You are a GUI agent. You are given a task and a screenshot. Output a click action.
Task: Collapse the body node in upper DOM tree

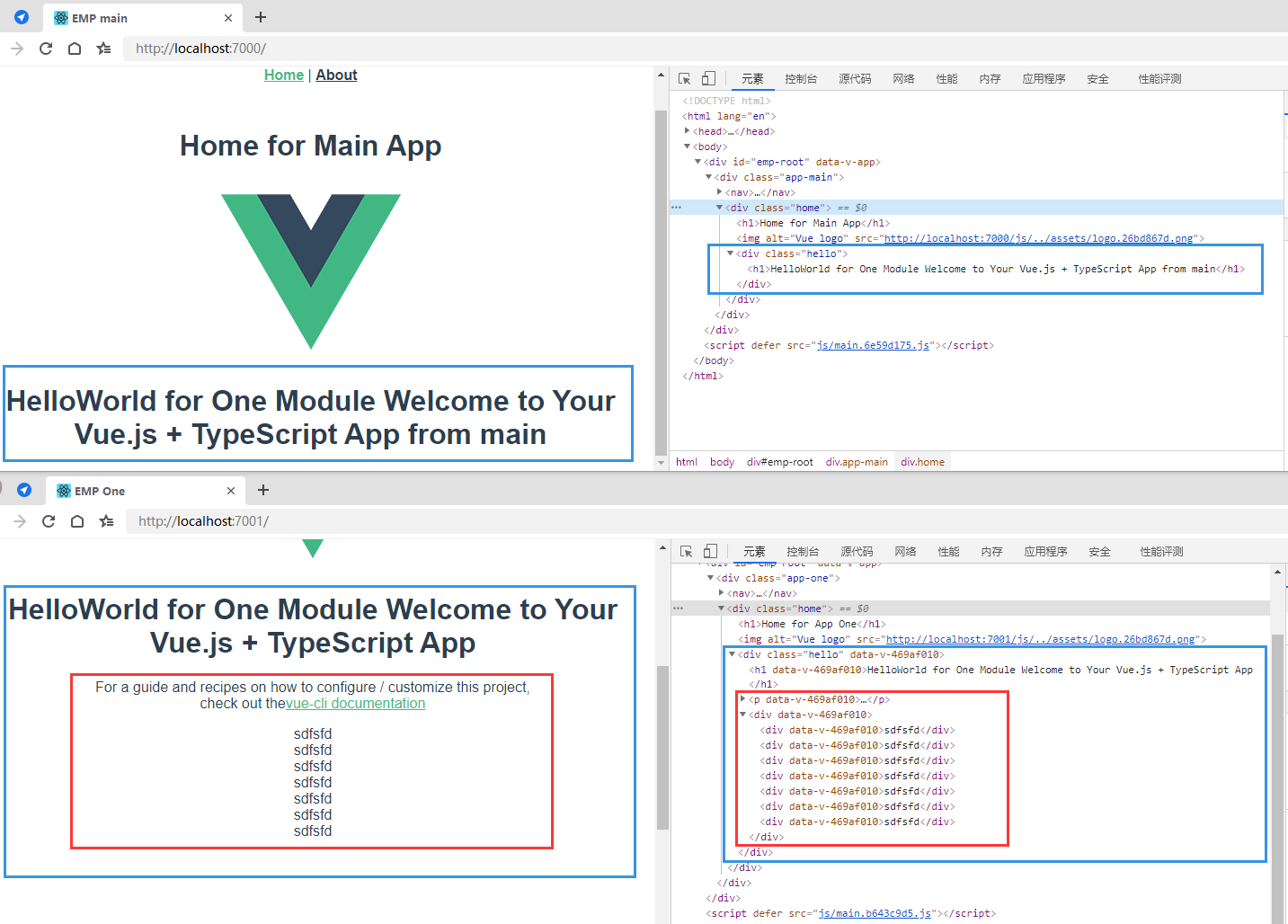(688, 147)
